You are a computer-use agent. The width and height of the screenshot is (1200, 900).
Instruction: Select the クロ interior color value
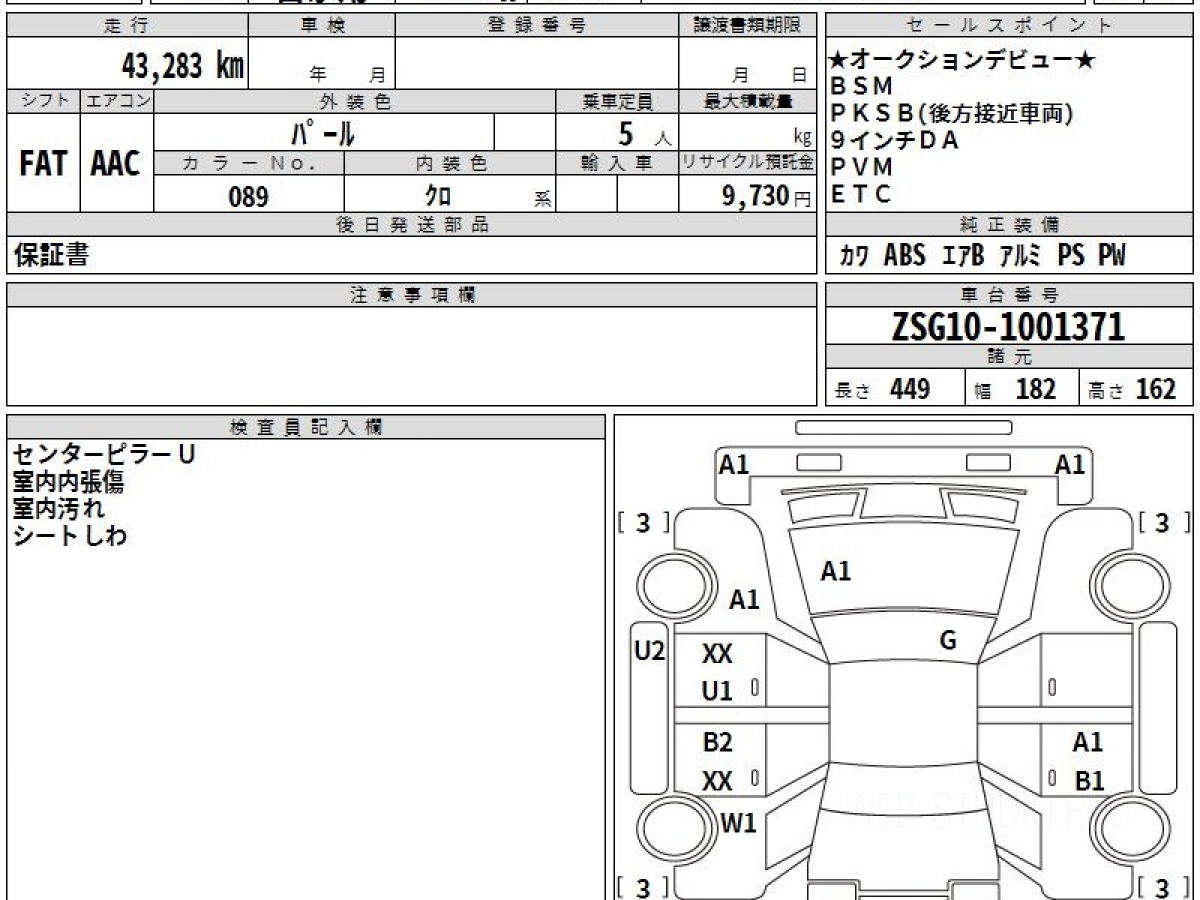pos(437,197)
